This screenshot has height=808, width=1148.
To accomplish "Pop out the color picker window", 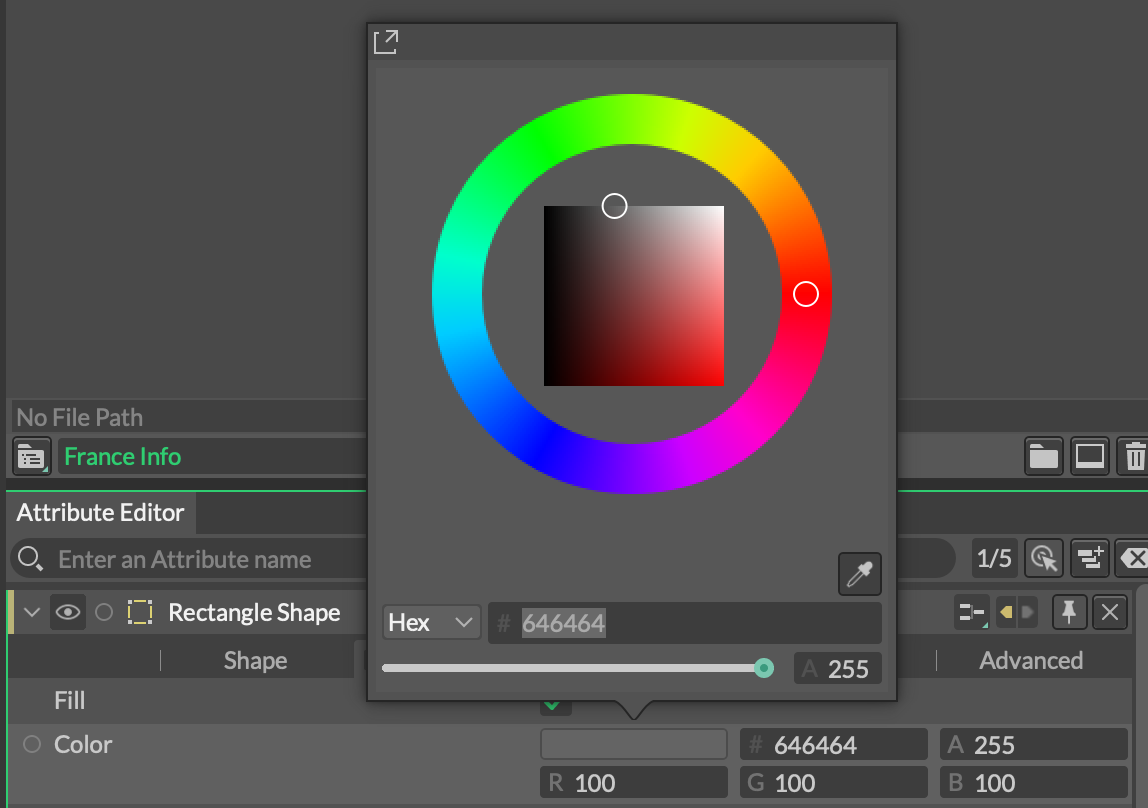I will (x=385, y=42).
